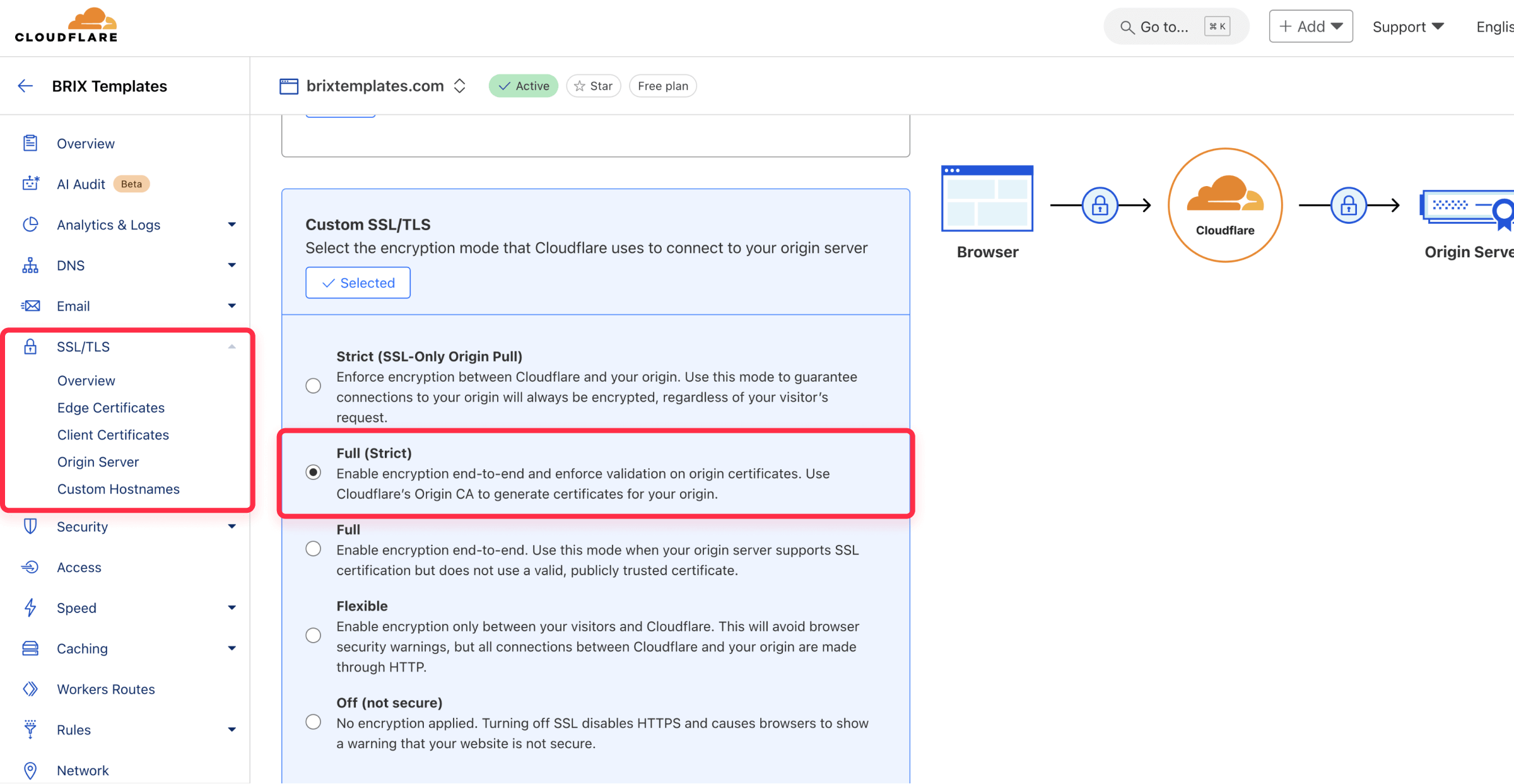The width and height of the screenshot is (1514, 784).
Task: Click the Active status badge
Action: pos(524,86)
